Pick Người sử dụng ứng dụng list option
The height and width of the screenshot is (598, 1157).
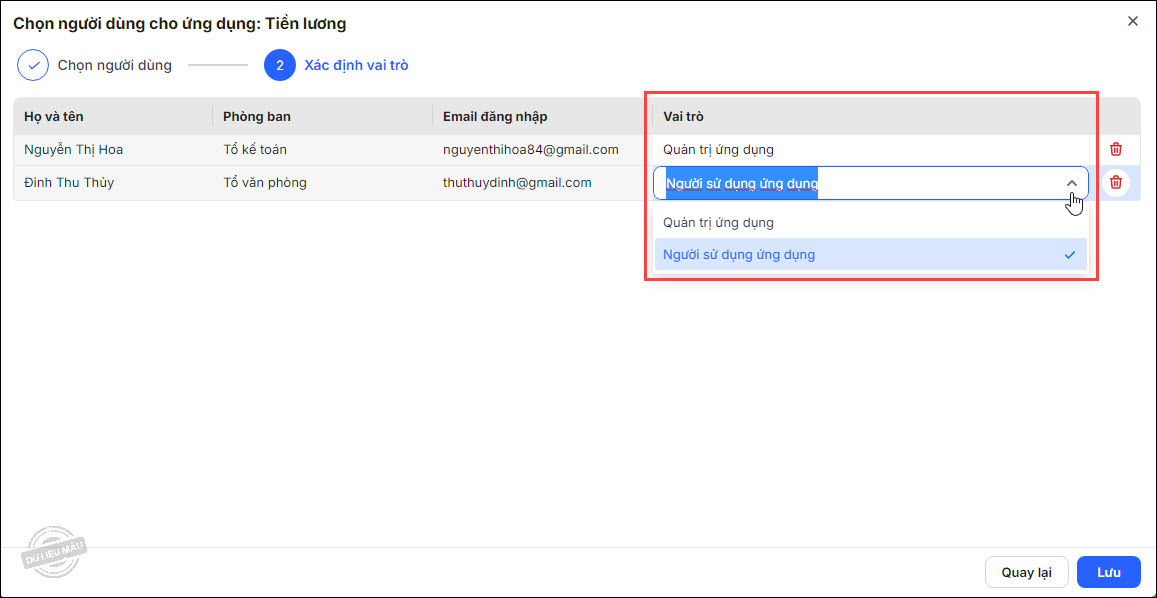(x=739, y=255)
